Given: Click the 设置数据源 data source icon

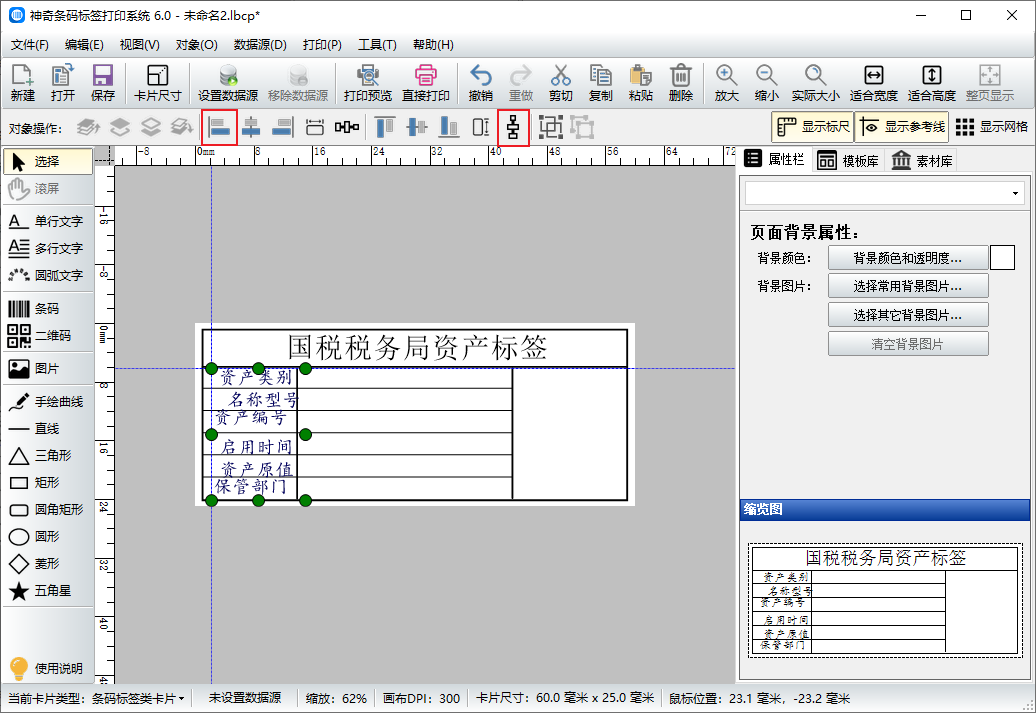Looking at the screenshot, I should [x=228, y=83].
